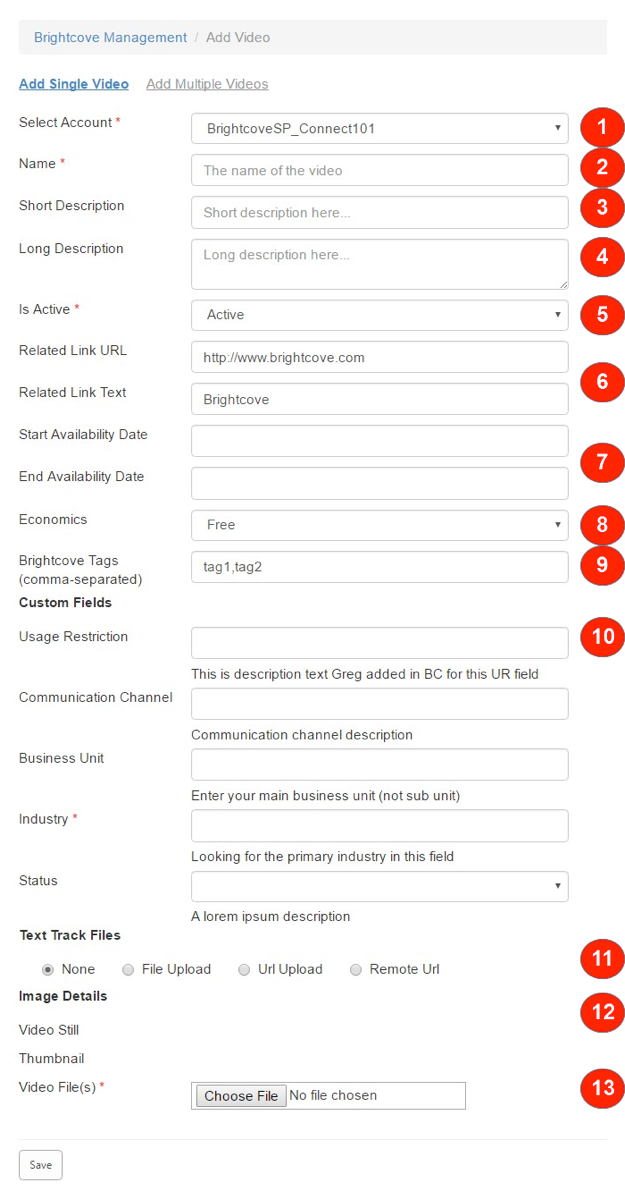Viewport: 625px width, 1200px height.
Task: Click red callout badge number 8
Action: pos(602,524)
